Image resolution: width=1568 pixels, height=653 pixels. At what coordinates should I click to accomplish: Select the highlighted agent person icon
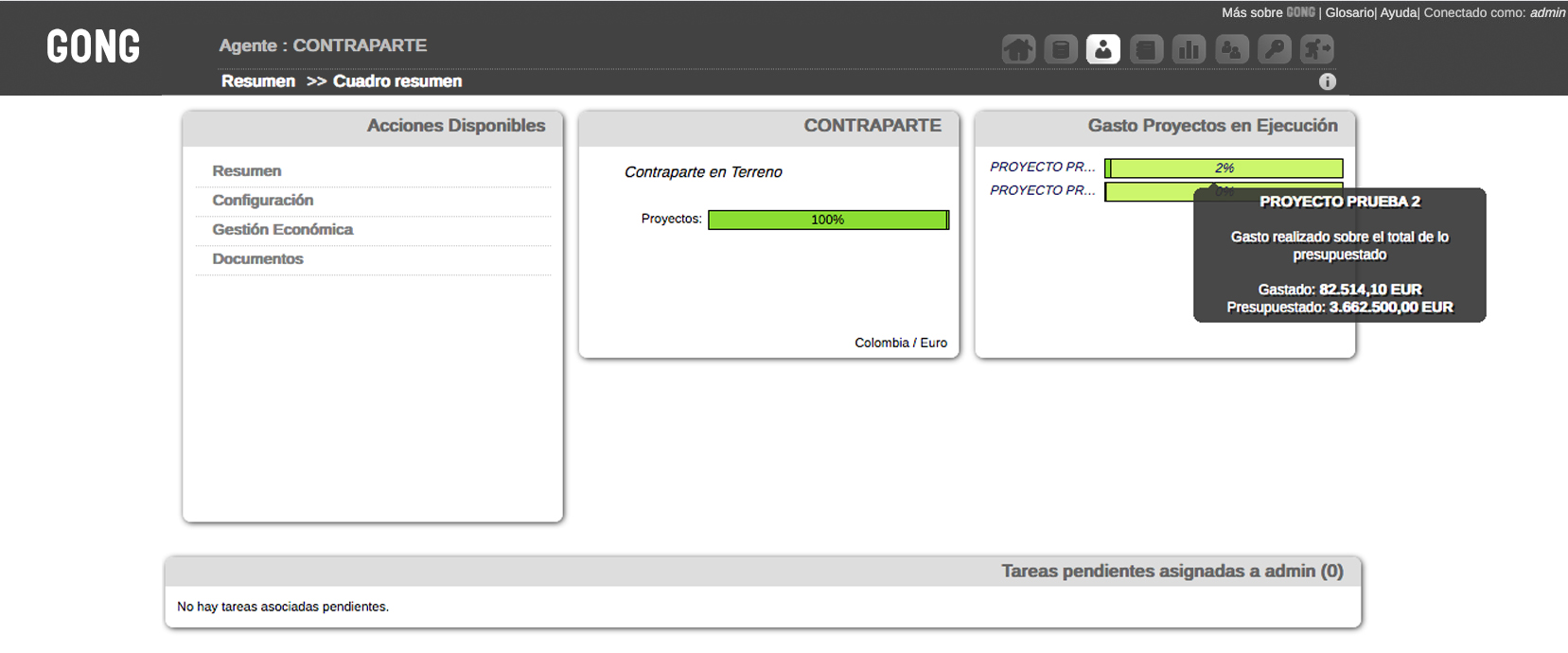1103,49
